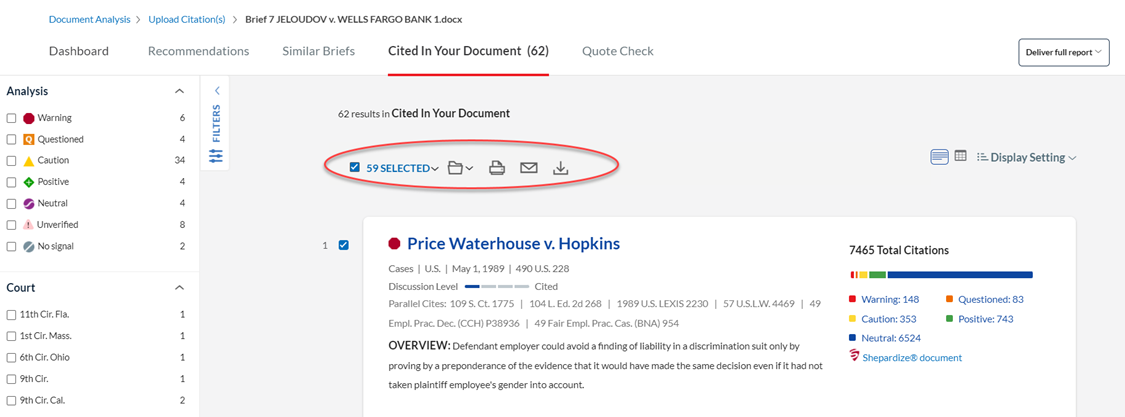1125x417 pixels.
Task: Collapse the Court filter section
Action: point(179,288)
